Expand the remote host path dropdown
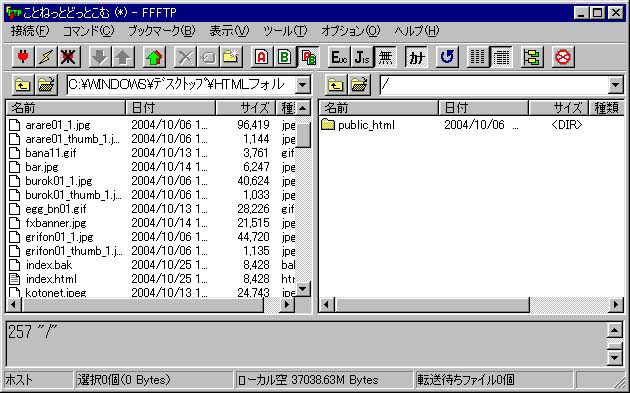This screenshot has height=393, width=630. [x=615, y=85]
